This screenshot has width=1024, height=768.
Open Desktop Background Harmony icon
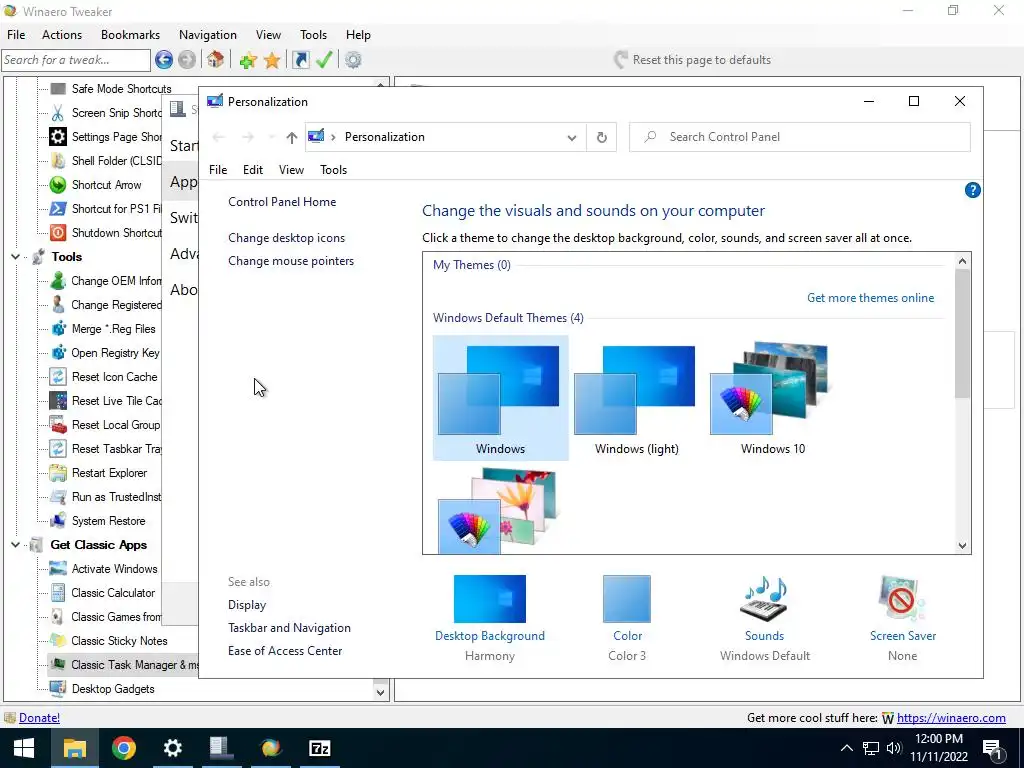click(490, 599)
